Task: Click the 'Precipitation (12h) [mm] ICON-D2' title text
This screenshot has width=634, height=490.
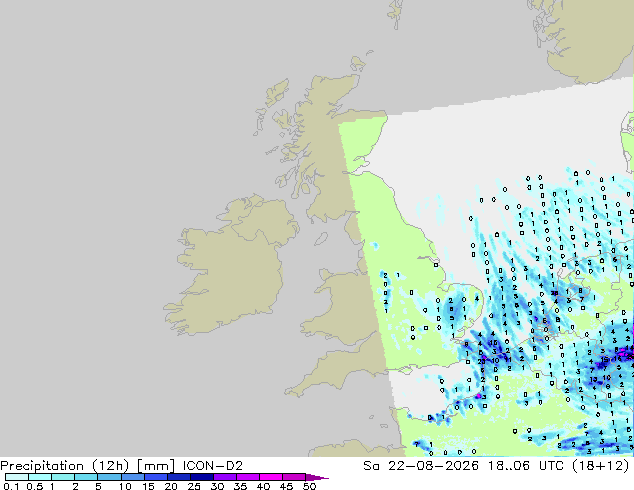Action: click(121, 466)
